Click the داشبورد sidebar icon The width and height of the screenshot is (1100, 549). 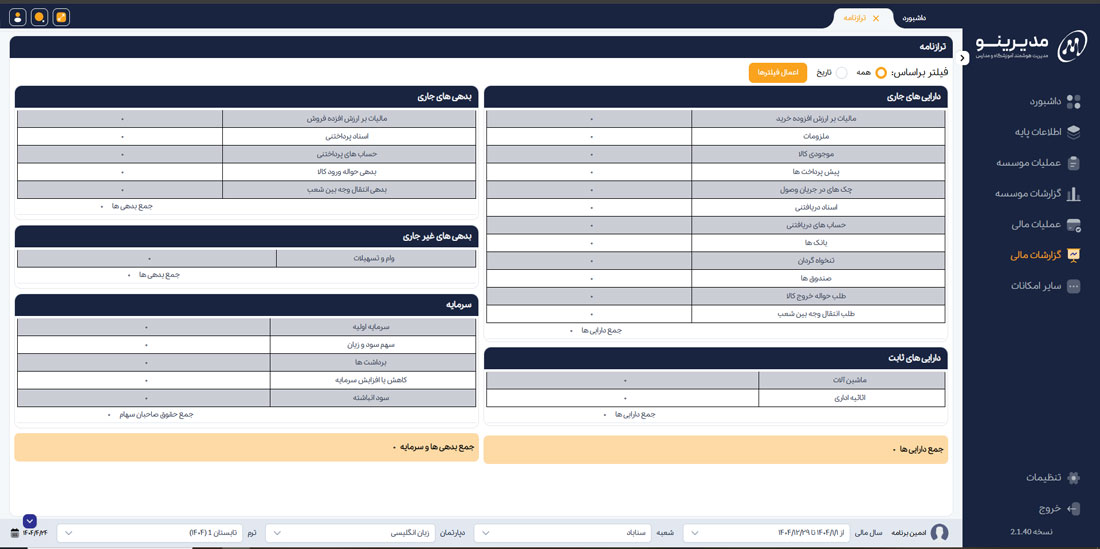point(1073,101)
